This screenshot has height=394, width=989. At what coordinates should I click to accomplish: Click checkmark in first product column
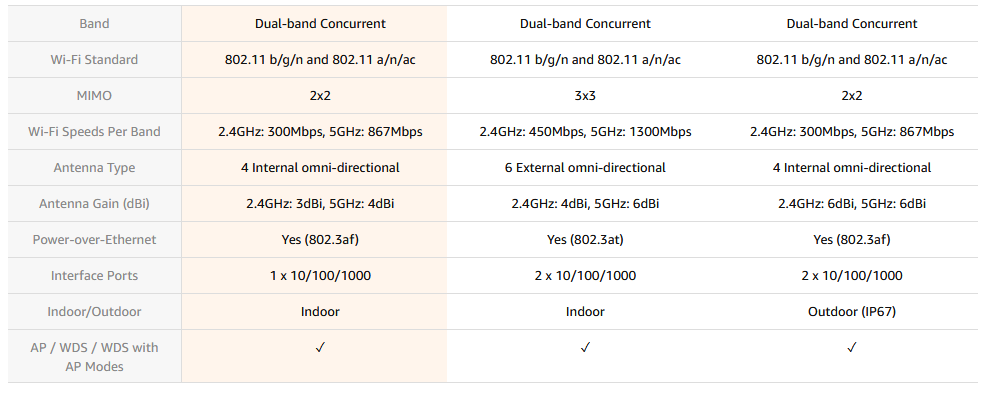(x=320, y=347)
